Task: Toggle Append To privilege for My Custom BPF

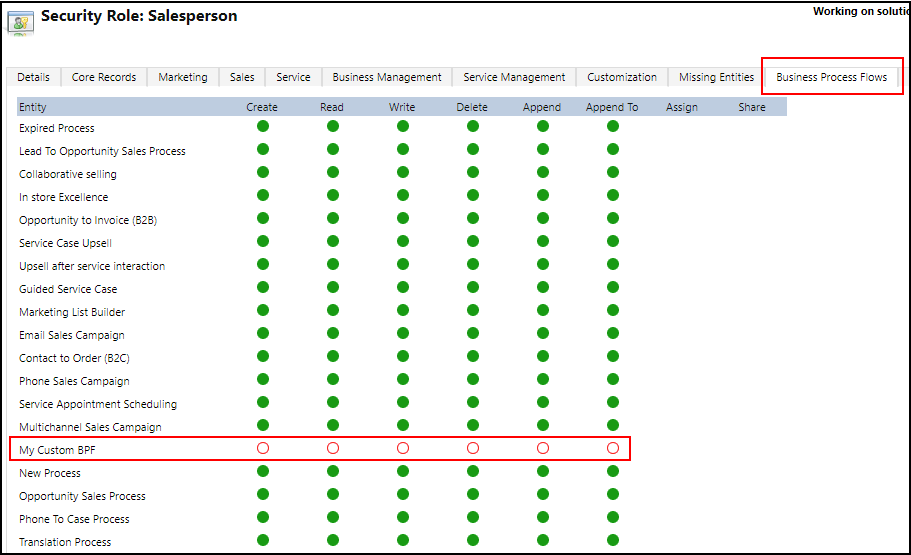Action: [x=613, y=449]
